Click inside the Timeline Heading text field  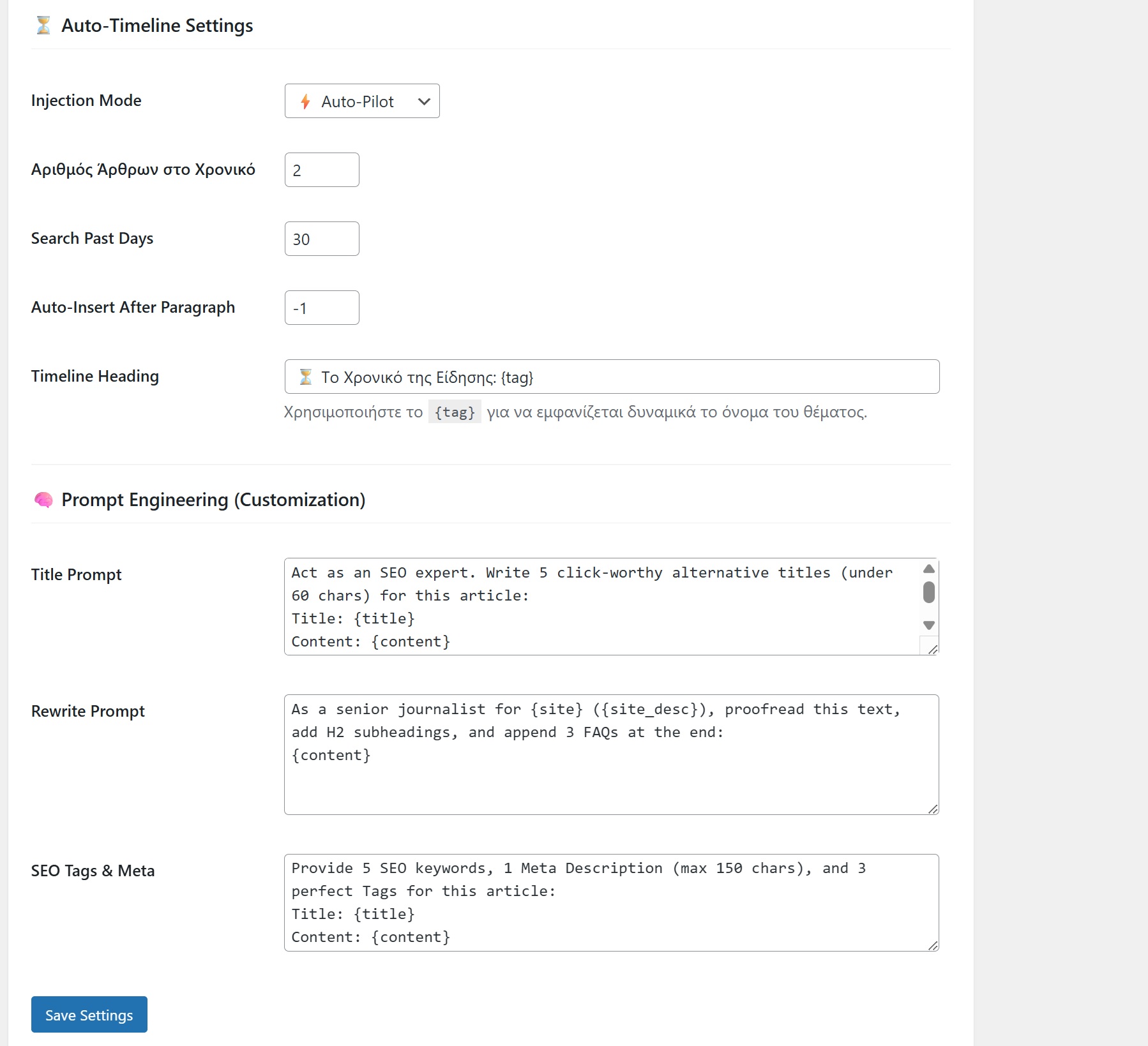tap(612, 377)
